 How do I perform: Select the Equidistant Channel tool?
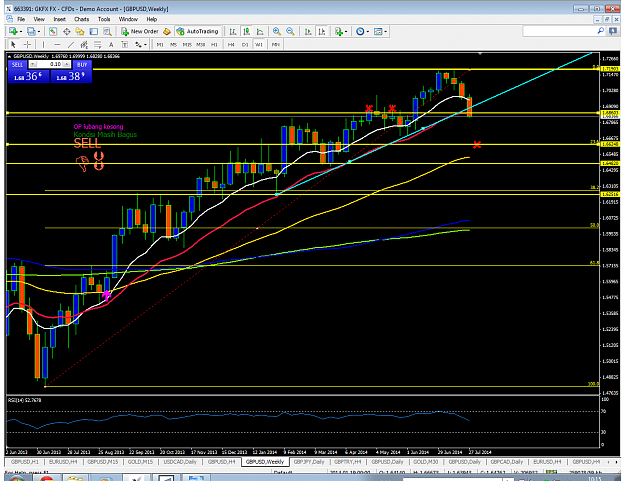point(84,45)
